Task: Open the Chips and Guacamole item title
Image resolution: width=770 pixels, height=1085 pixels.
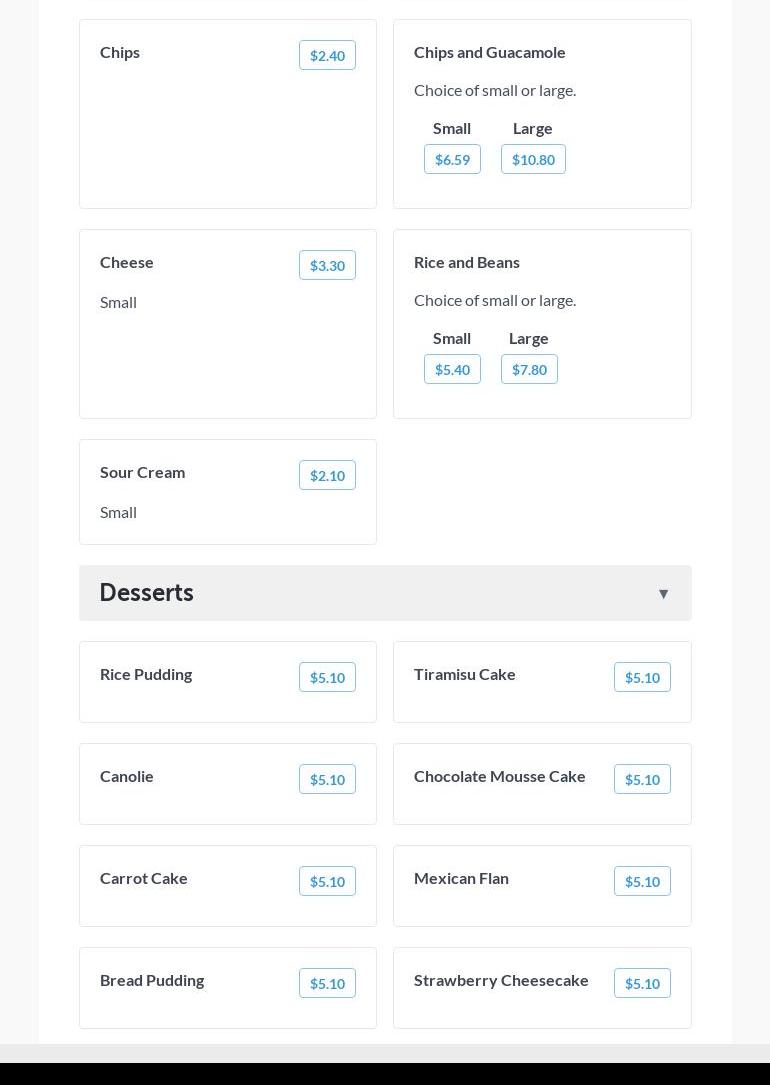Action: click(x=489, y=53)
